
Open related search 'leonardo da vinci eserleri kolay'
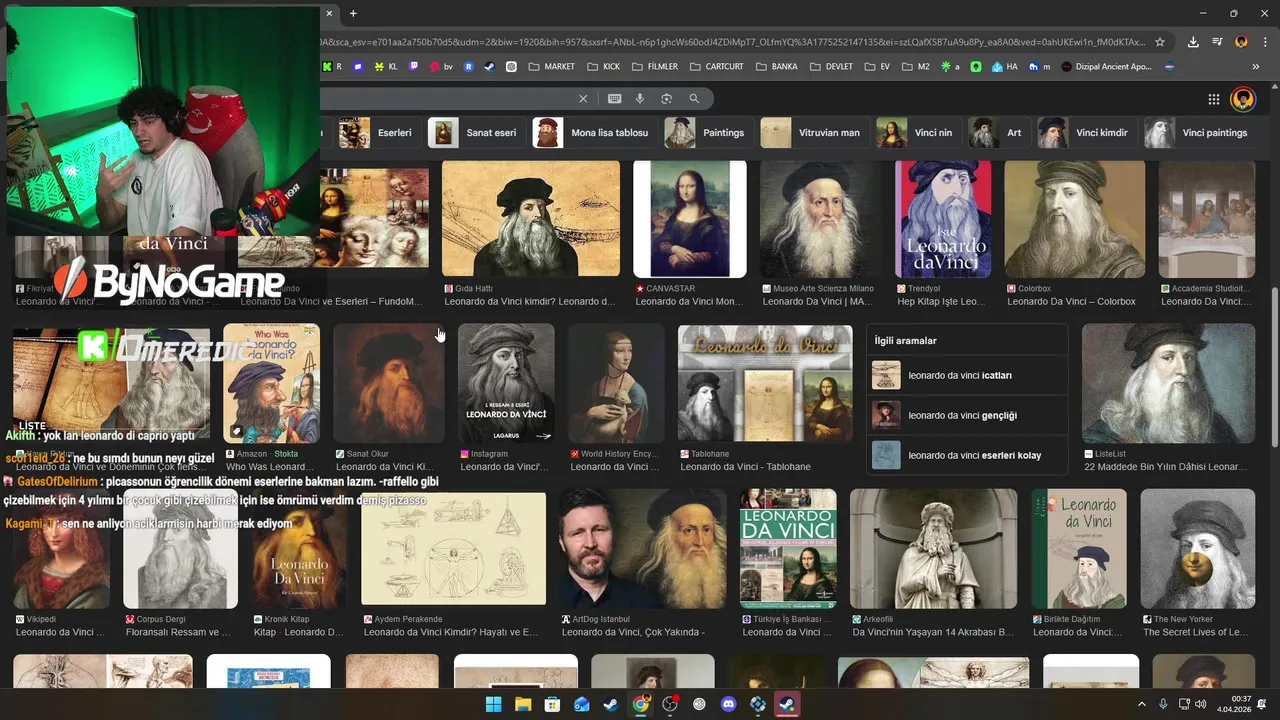(x=966, y=455)
